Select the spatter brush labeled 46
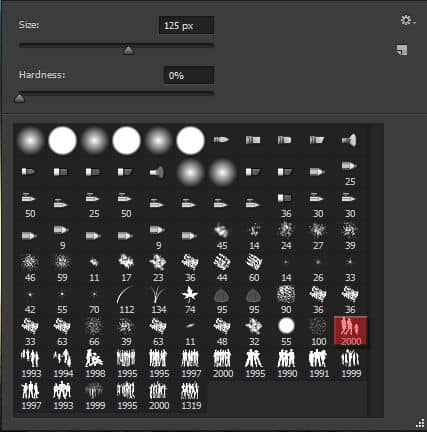 click(30, 268)
